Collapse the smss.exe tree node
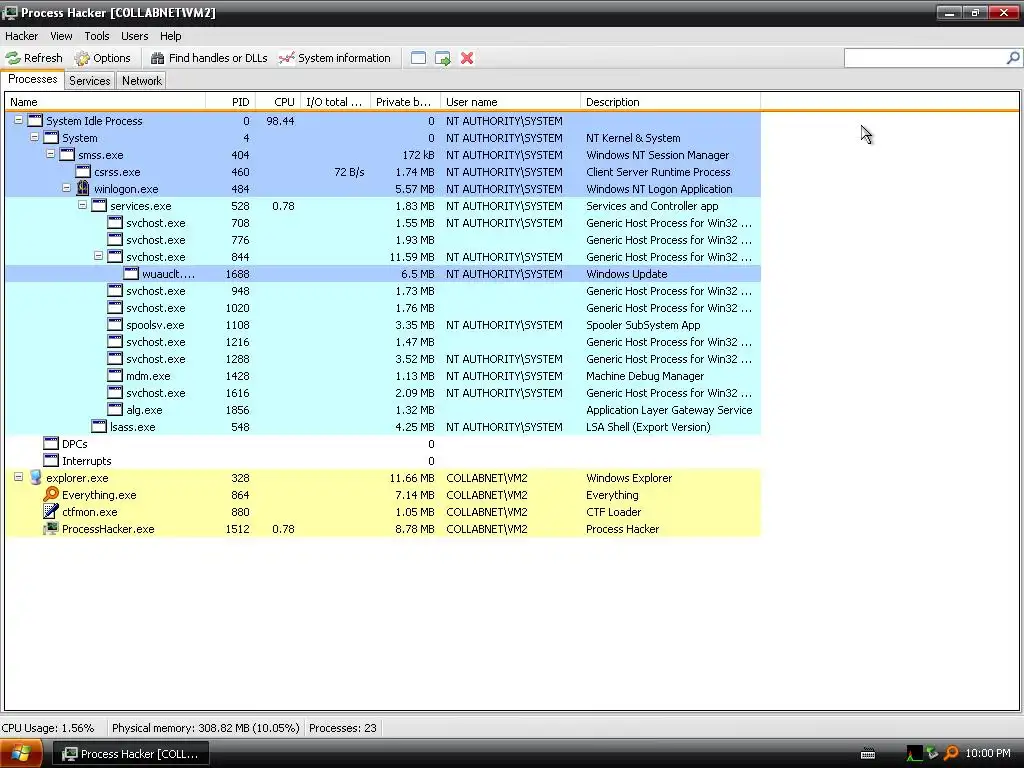The width and height of the screenshot is (1024, 768). click(50, 154)
